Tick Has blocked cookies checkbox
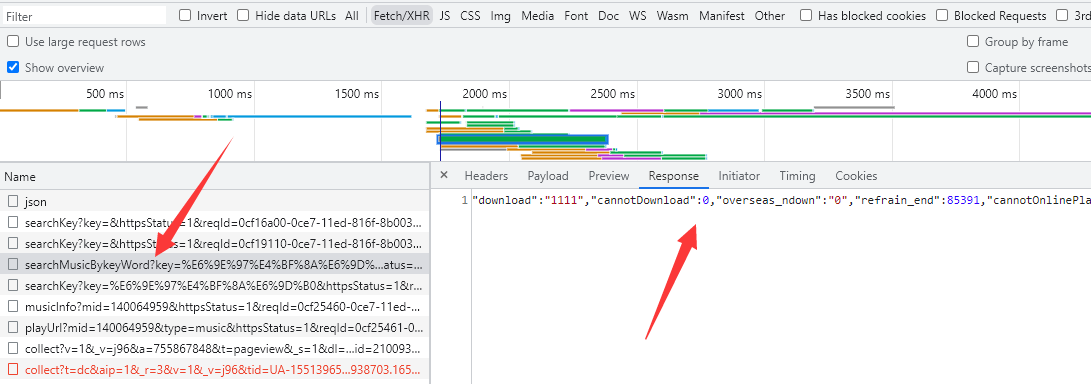Viewport: 1091px width, 384px height. point(806,15)
